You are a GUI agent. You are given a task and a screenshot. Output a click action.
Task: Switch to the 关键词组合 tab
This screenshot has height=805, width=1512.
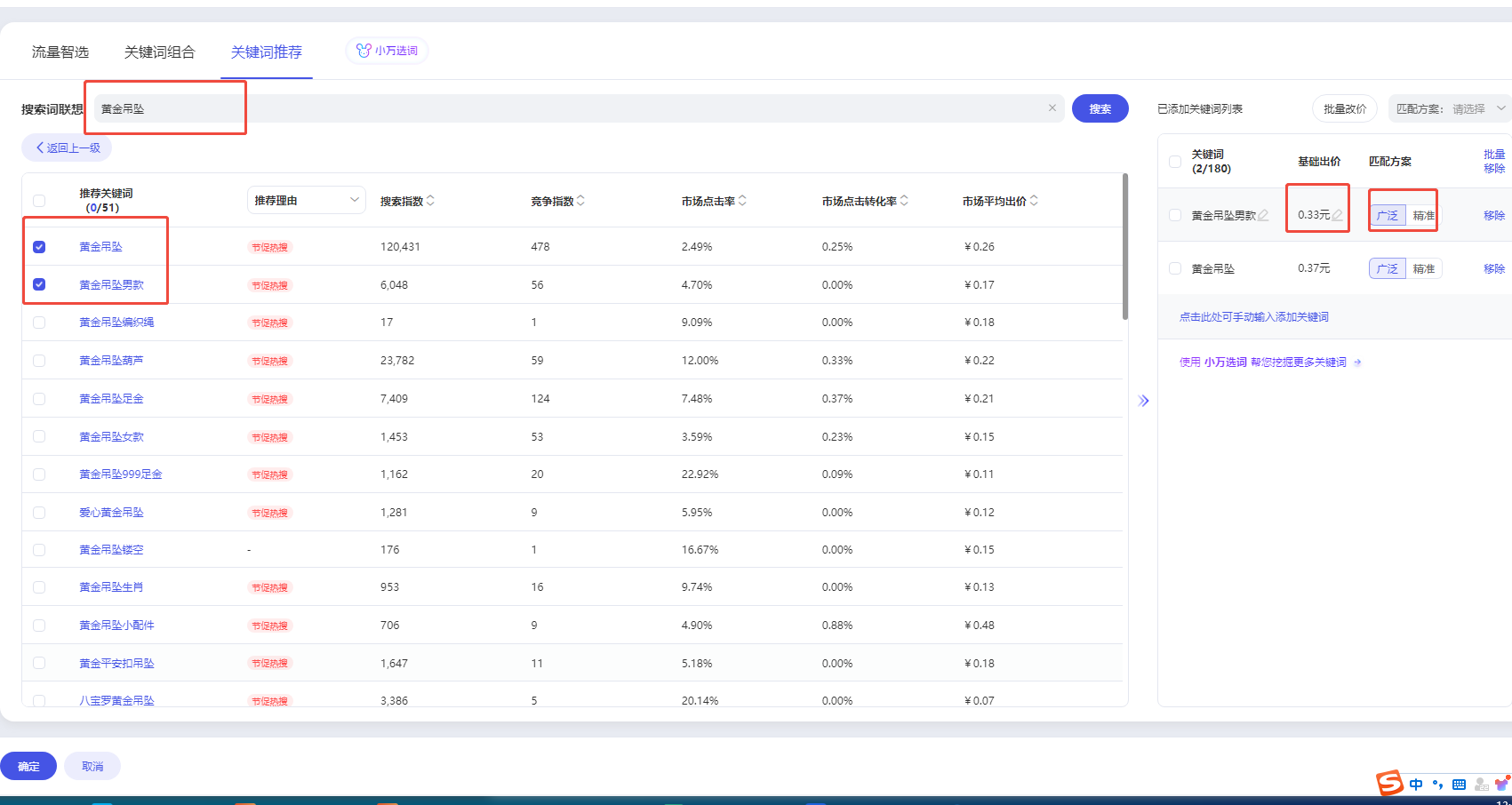[x=159, y=52]
